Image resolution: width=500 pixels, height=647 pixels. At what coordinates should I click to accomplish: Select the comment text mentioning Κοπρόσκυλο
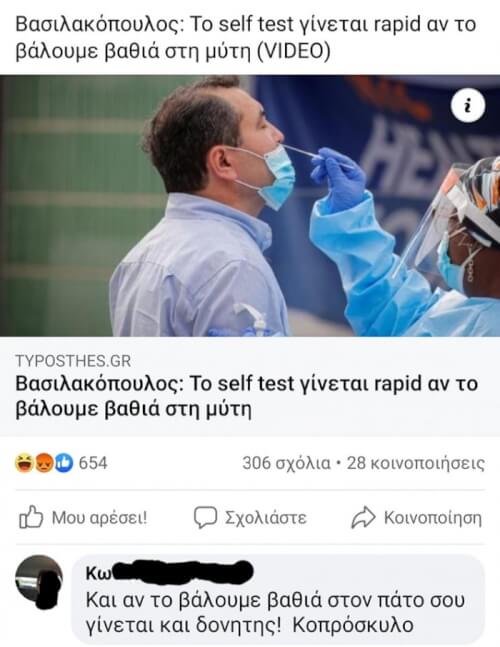tap(275, 613)
